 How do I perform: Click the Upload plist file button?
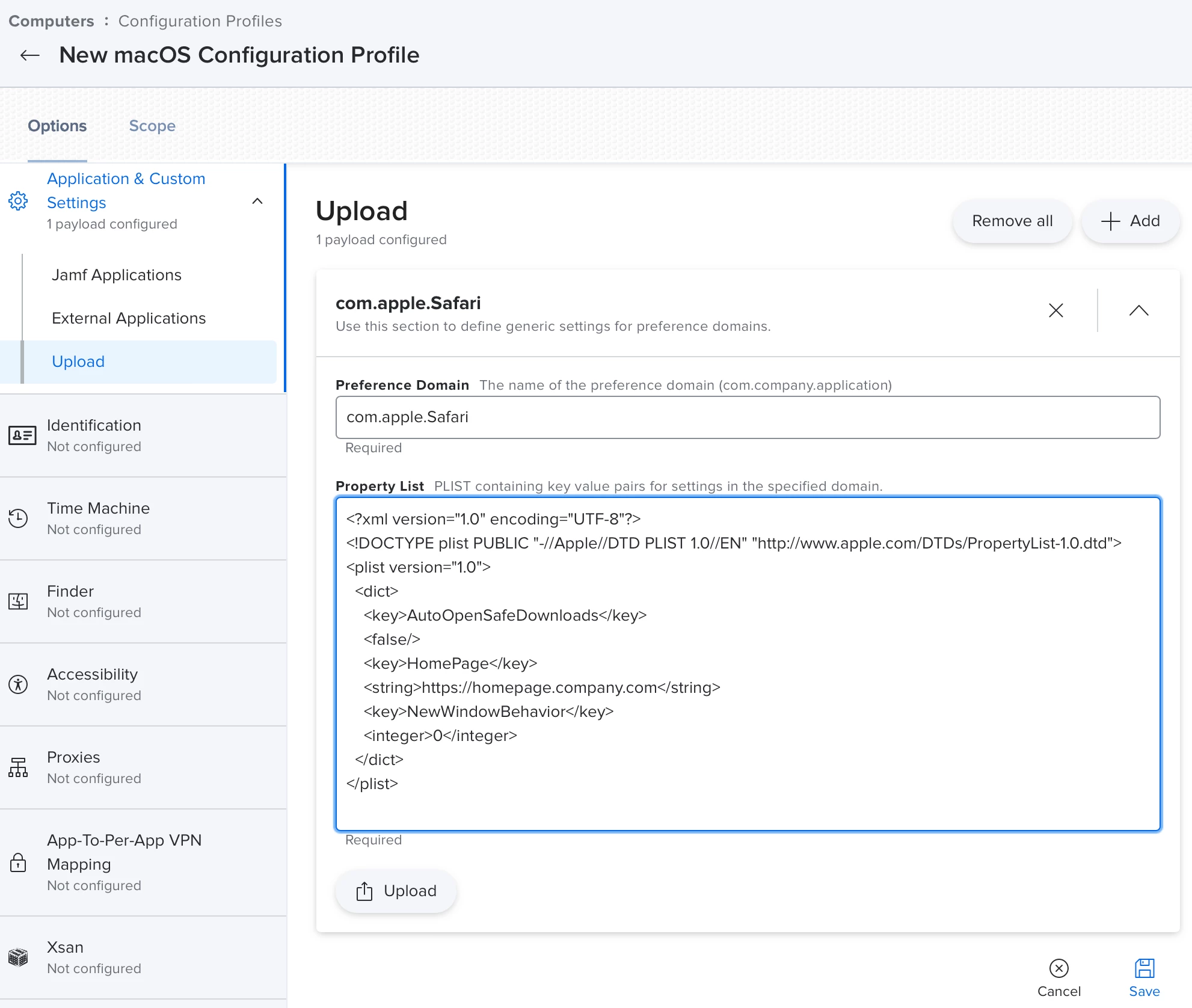pyautogui.click(x=396, y=891)
